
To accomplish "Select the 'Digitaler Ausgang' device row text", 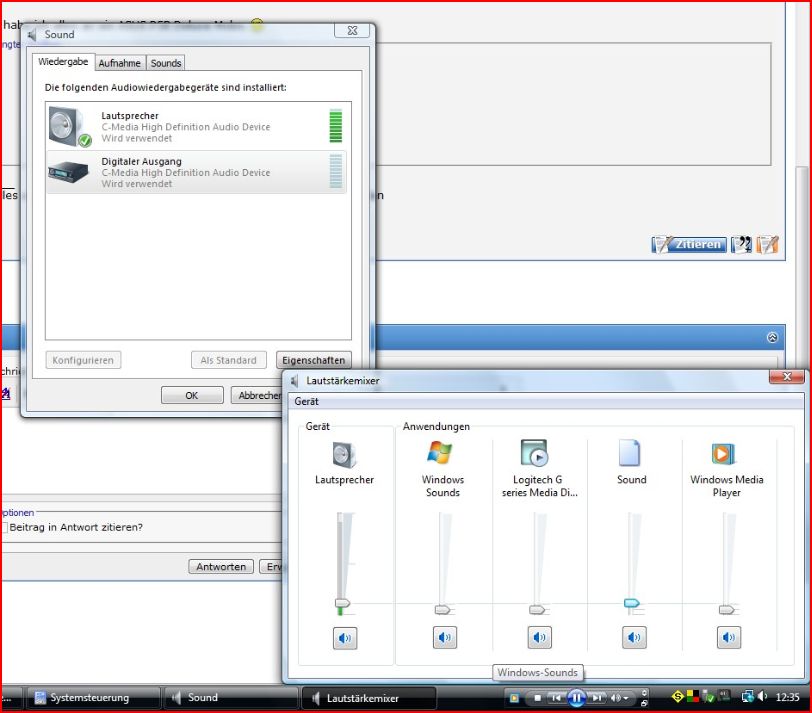I will 141,162.
